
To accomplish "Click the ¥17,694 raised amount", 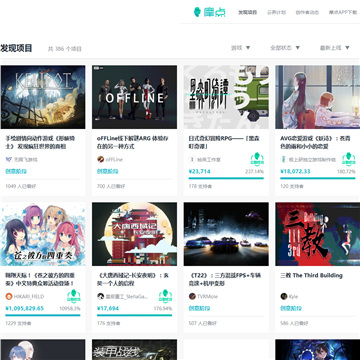I will (x=108, y=308).
